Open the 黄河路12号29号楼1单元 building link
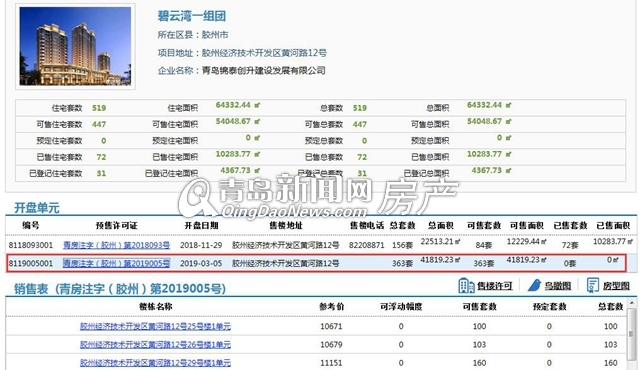Screen dimensions: 640x370 [155, 363]
